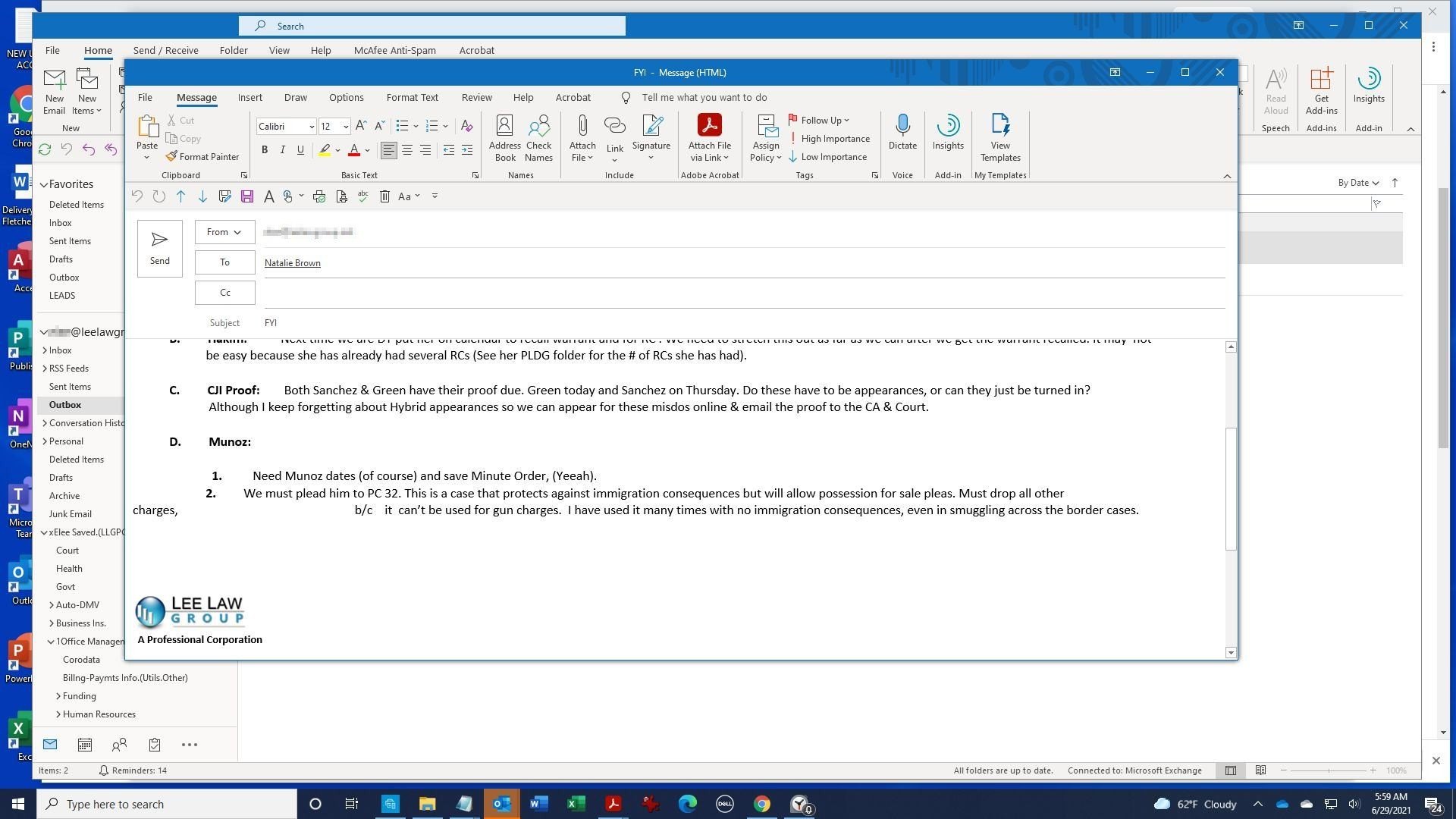Expand the Personal folder
The width and height of the screenshot is (1456, 819).
45,441
